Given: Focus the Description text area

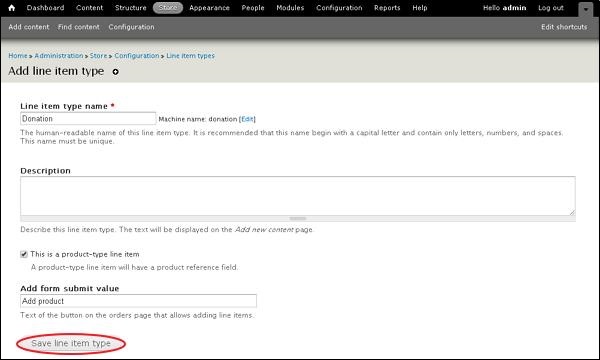Looking at the screenshot, I should point(298,196).
